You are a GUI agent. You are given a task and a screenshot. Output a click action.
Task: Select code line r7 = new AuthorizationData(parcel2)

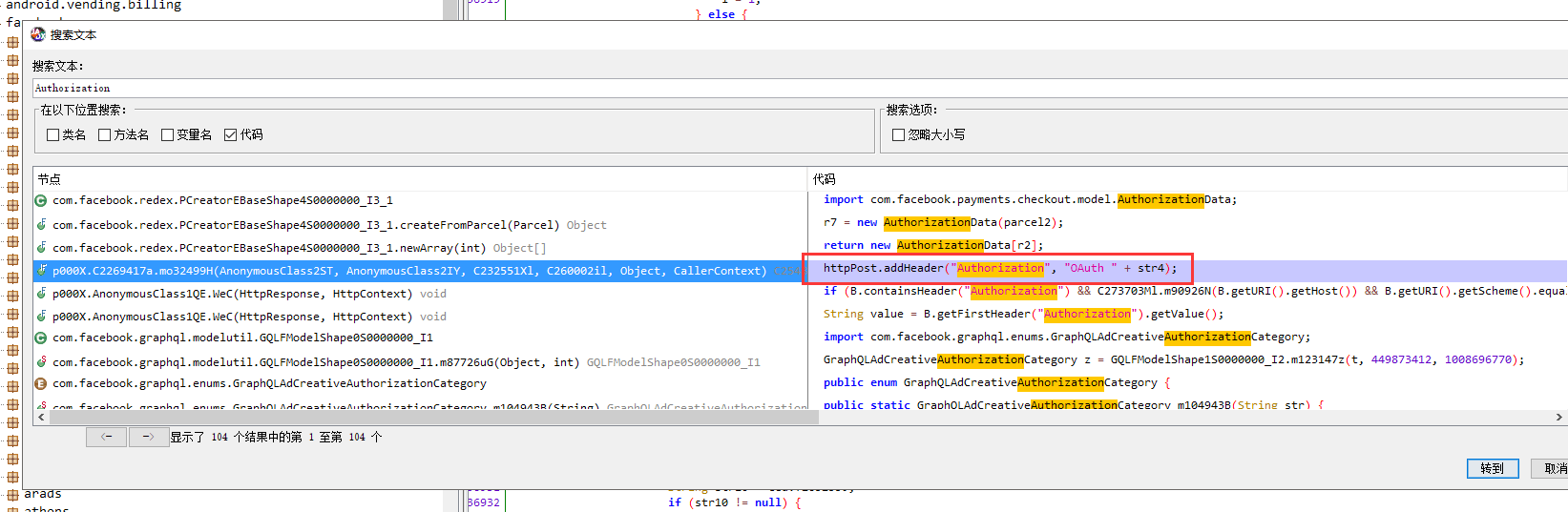[x=943, y=223]
